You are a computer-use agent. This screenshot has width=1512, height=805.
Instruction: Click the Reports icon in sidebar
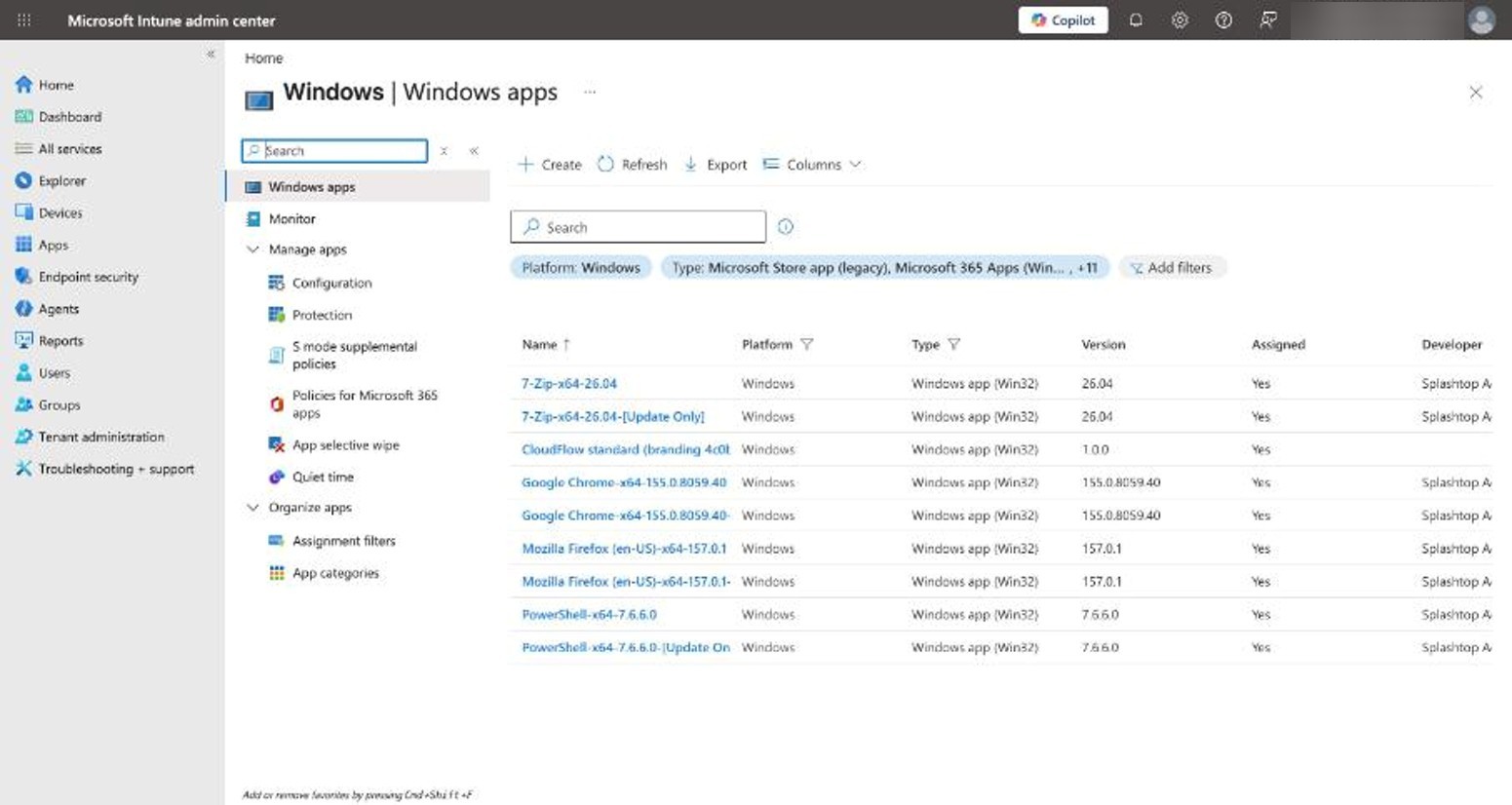point(23,340)
